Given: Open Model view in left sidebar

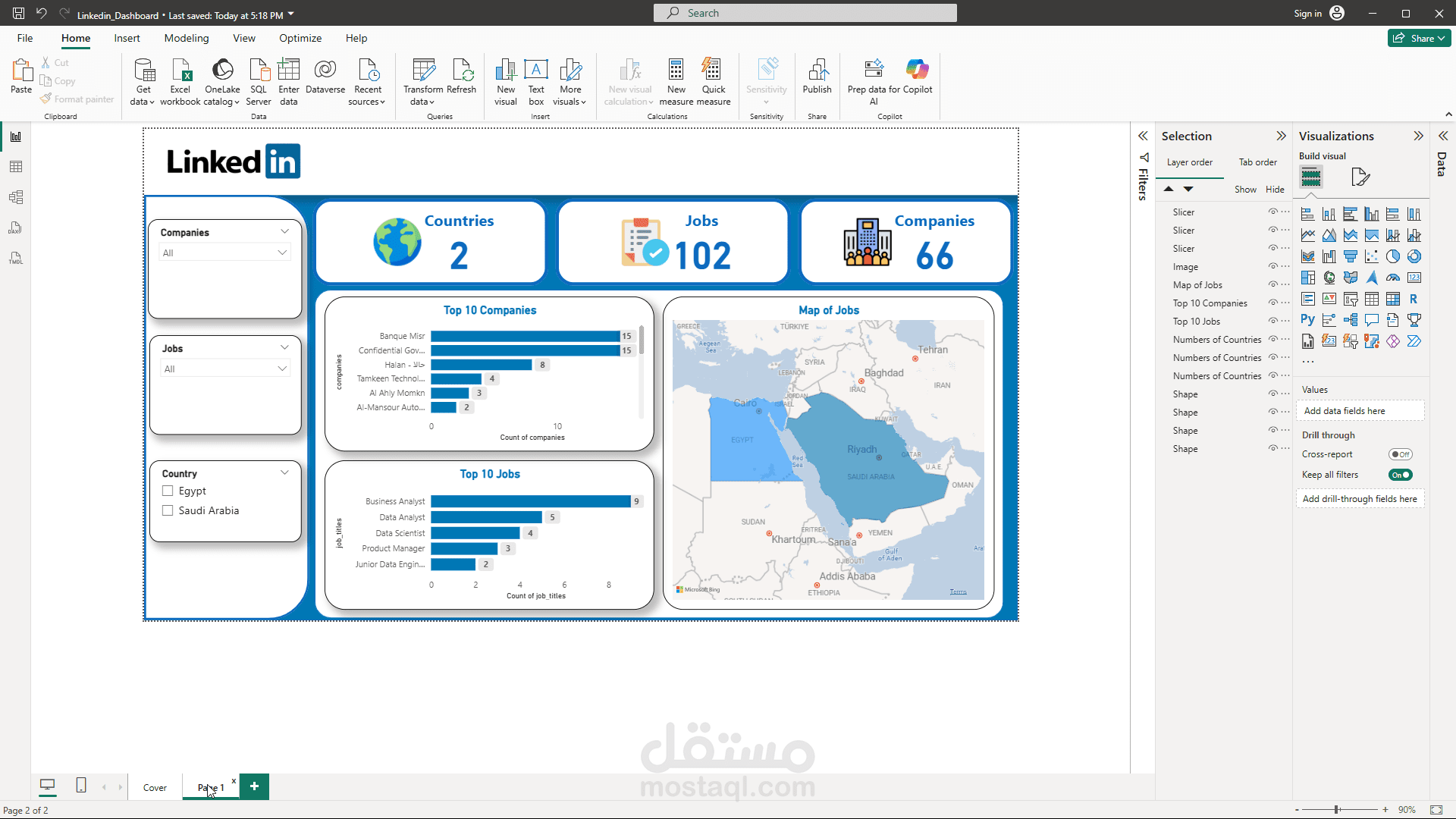Looking at the screenshot, I should [16, 197].
